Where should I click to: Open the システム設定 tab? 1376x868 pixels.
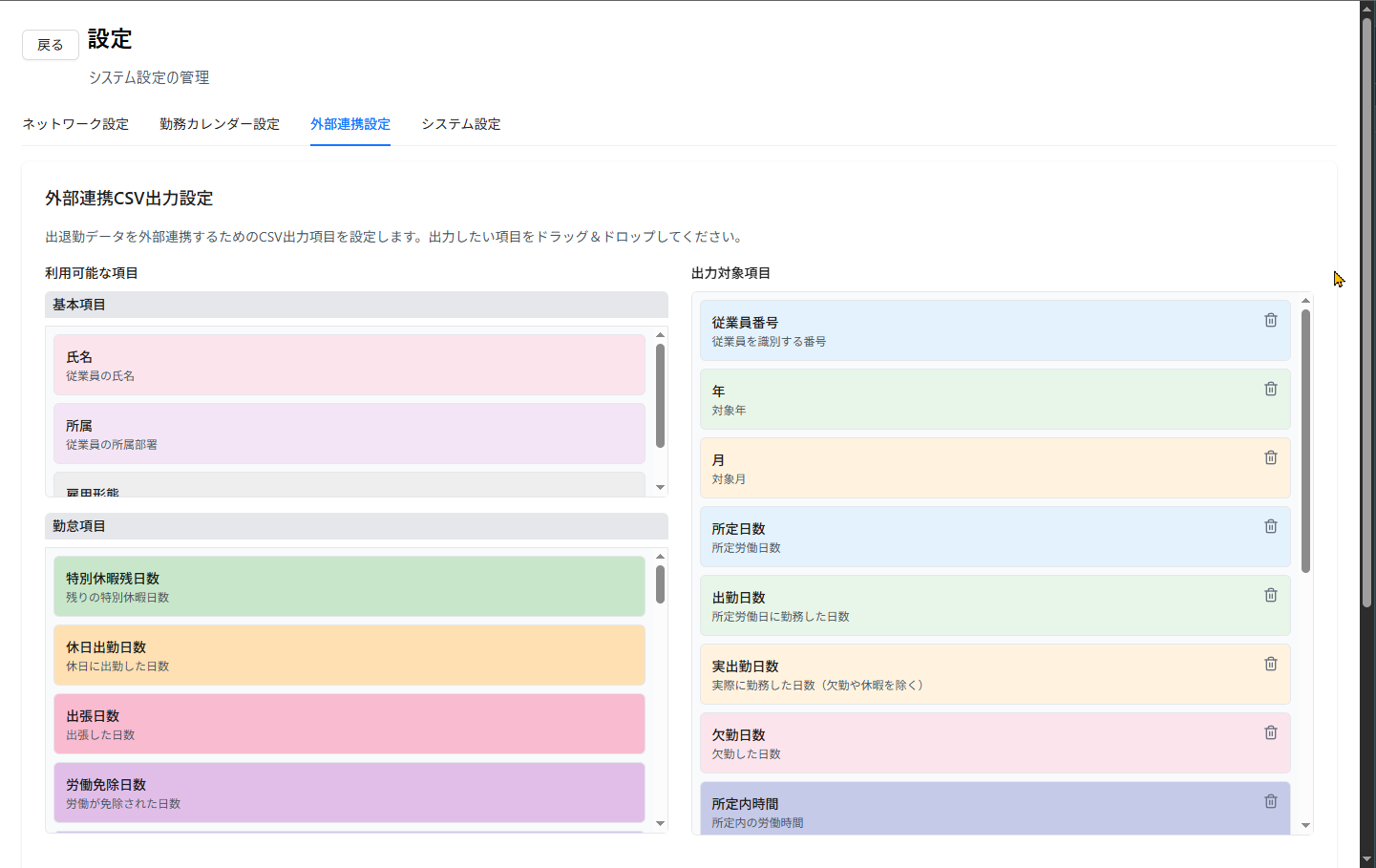[461, 124]
